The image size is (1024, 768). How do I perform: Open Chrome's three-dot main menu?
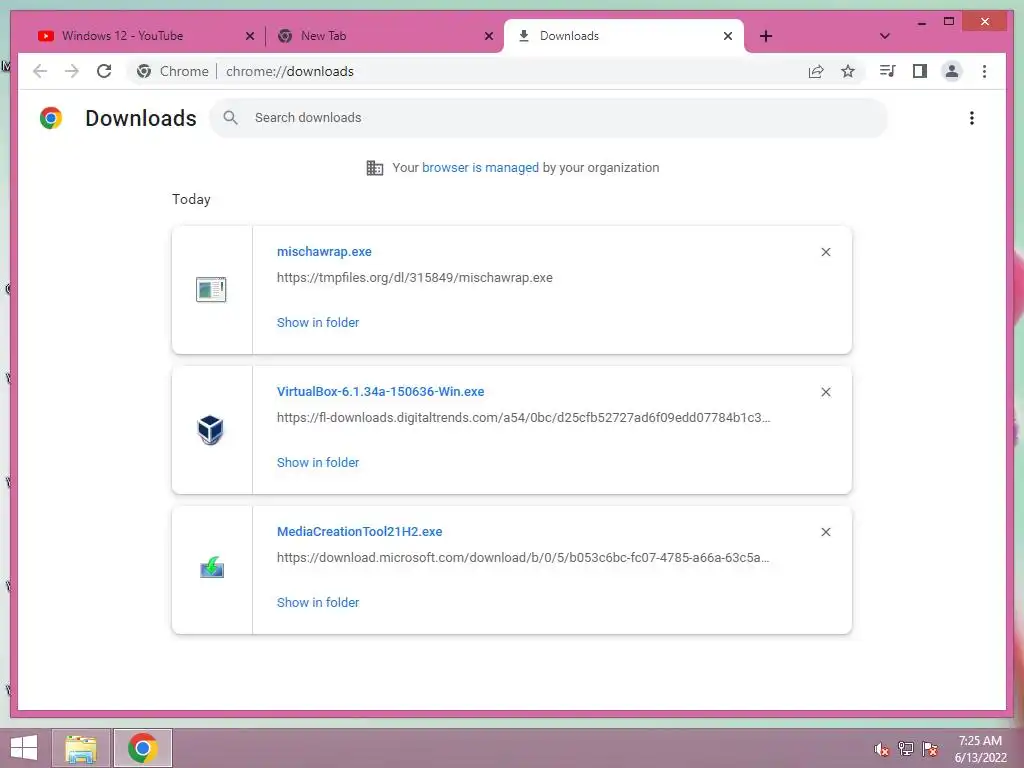[x=984, y=71]
